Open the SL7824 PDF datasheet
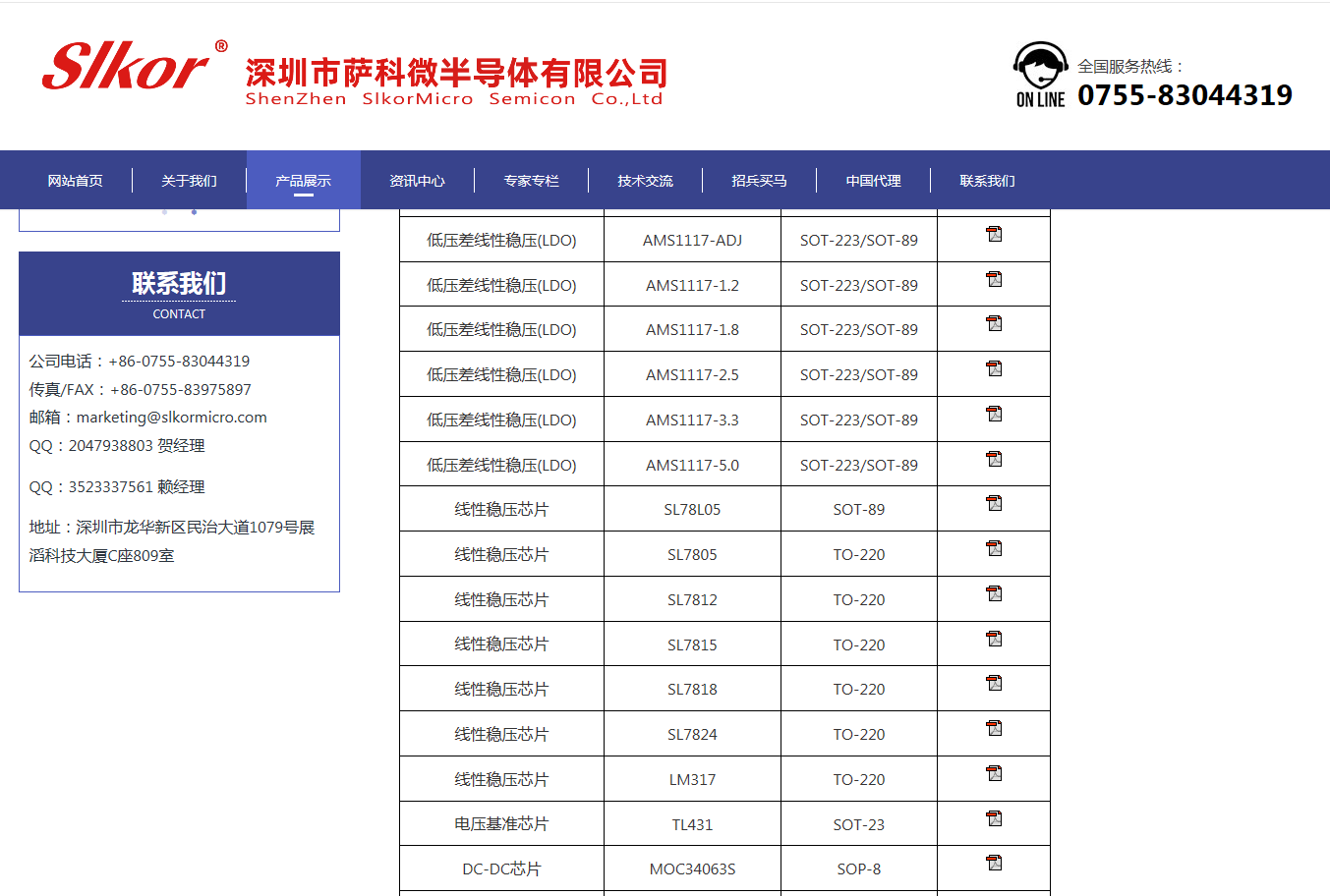This screenshot has width=1330, height=896. [995, 728]
